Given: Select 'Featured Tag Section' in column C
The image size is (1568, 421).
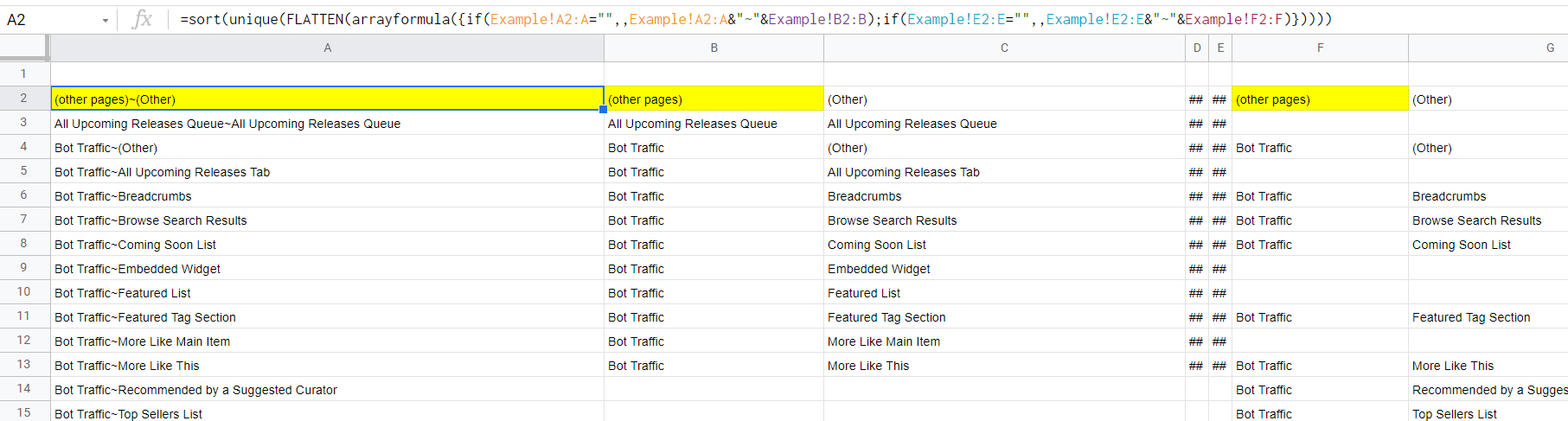Looking at the screenshot, I should coord(1004,316).
